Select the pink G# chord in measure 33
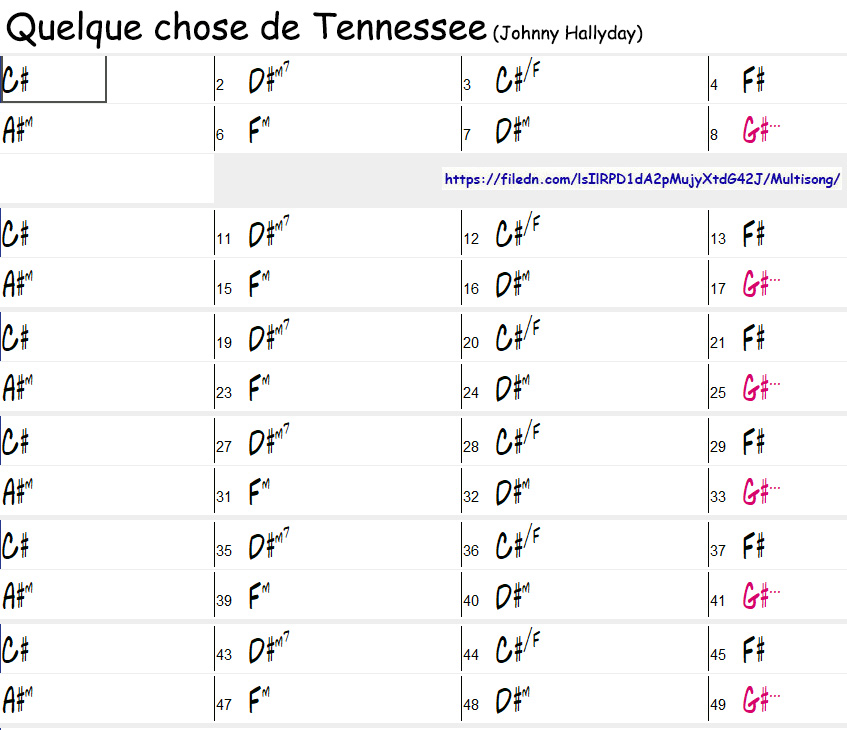The image size is (847, 730). tap(760, 493)
